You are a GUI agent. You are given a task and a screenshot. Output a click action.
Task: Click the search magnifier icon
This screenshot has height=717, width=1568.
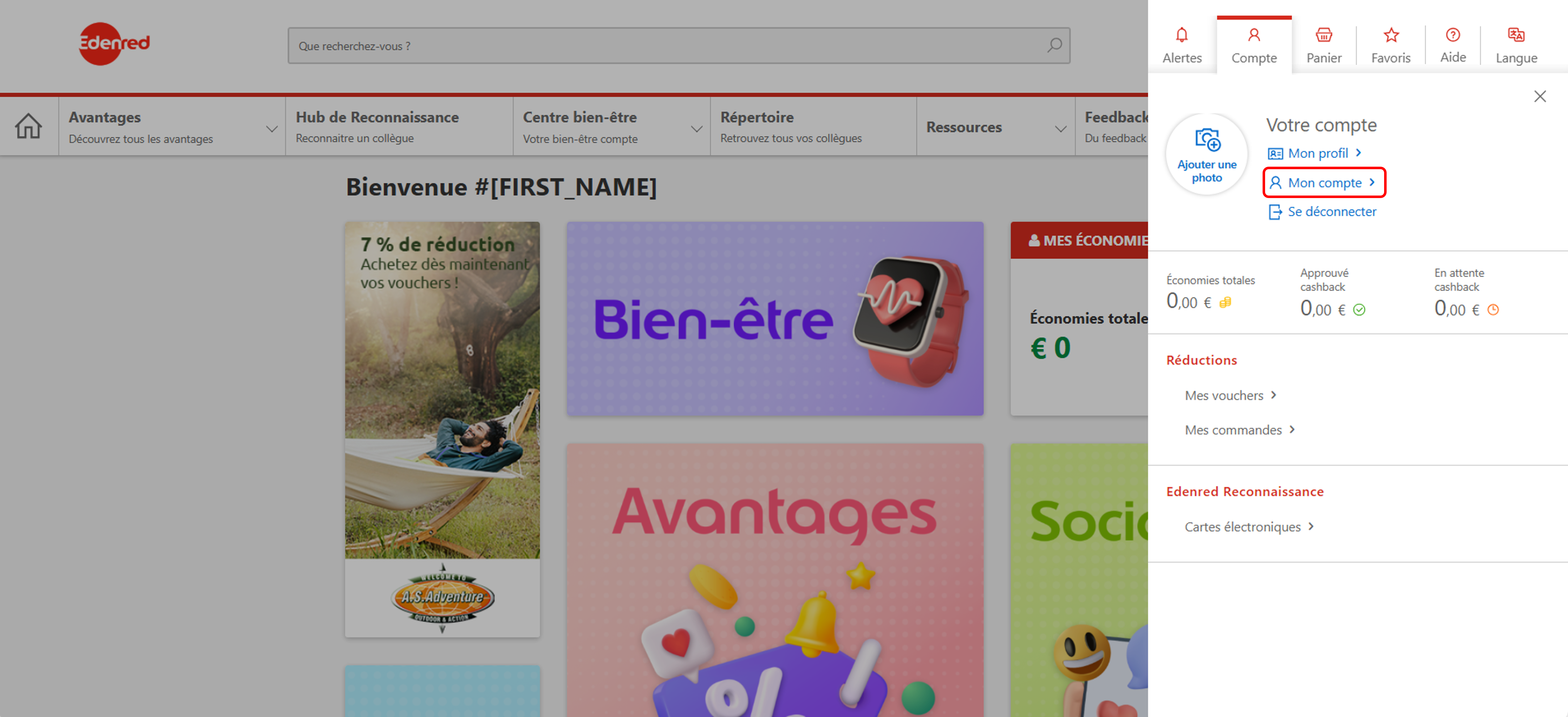click(x=1054, y=46)
